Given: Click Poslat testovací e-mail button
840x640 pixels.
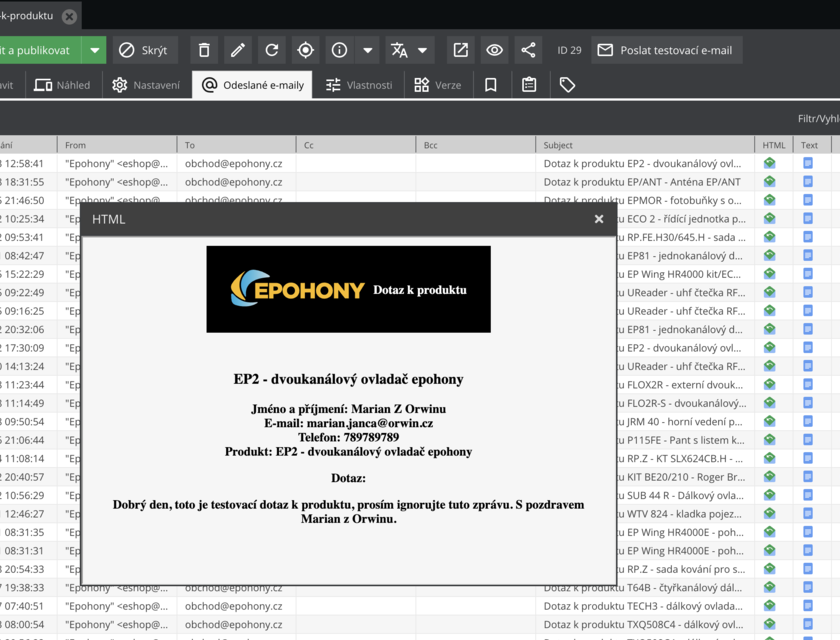Looking at the screenshot, I should pyautogui.click(x=666, y=50).
